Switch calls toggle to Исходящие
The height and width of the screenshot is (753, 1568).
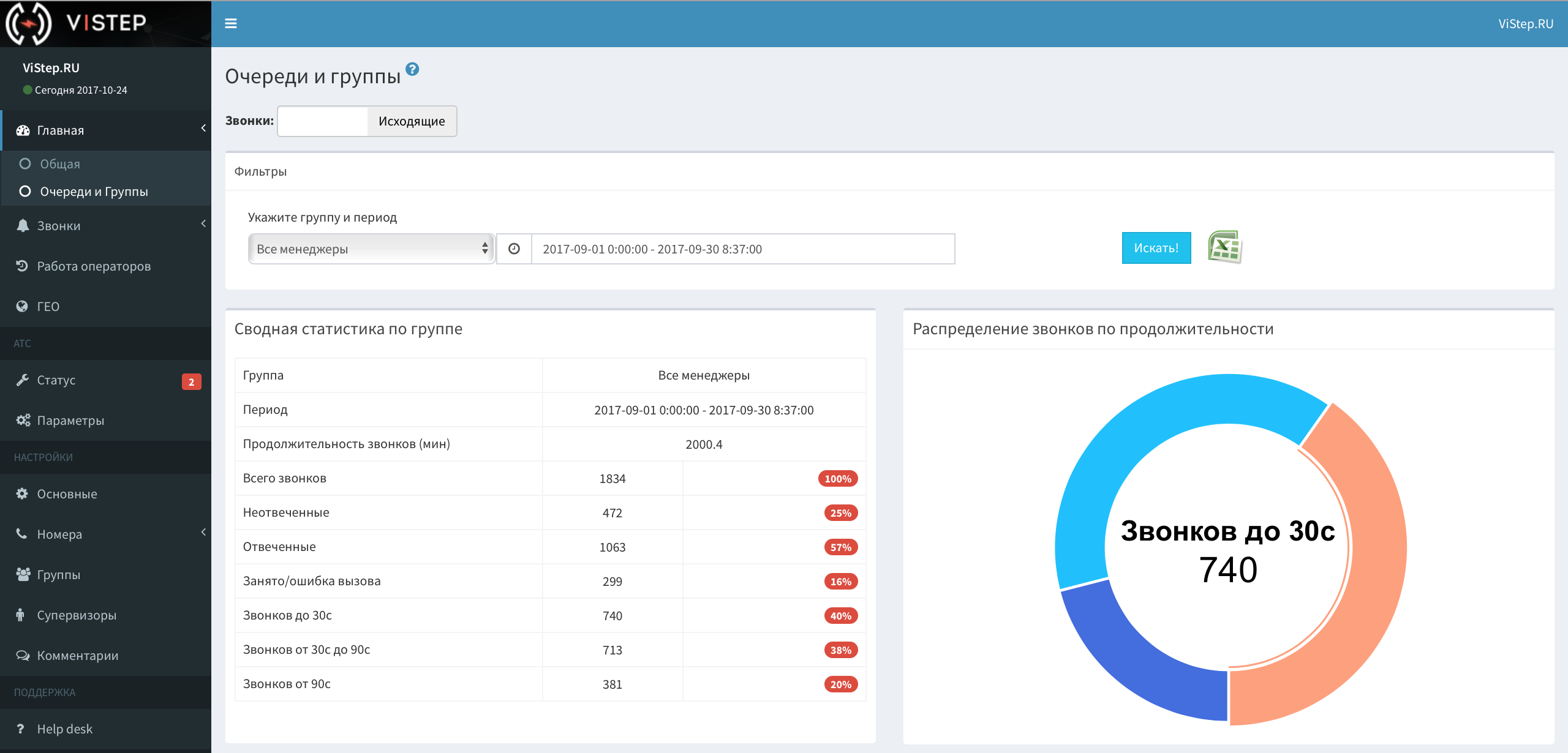pos(412,121)
